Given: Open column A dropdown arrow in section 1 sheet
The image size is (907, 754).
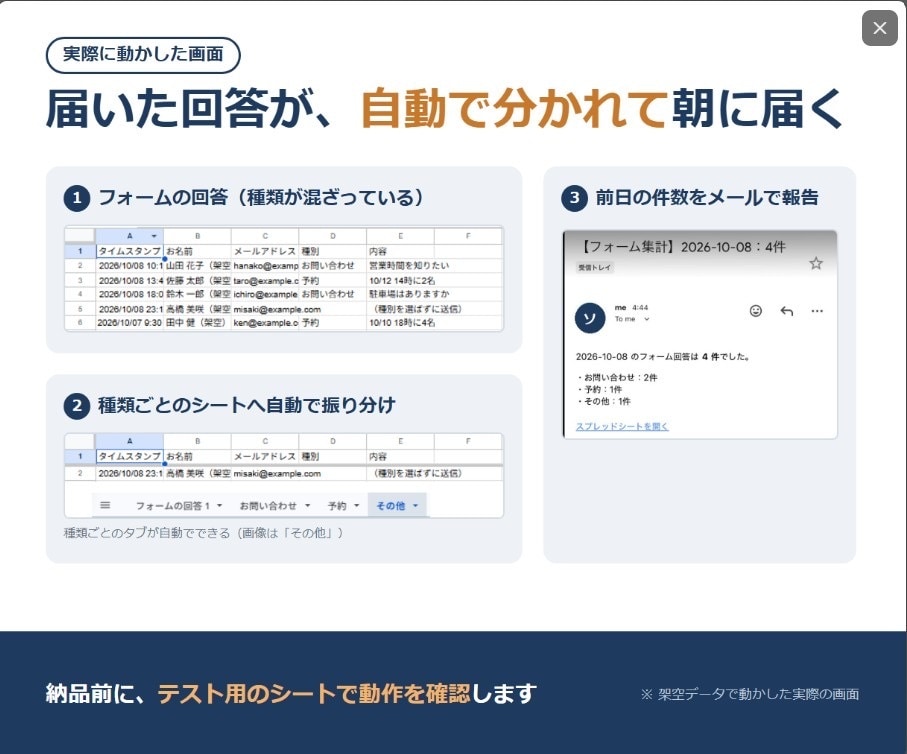Looking at the screenshot, I should [154, 236].
